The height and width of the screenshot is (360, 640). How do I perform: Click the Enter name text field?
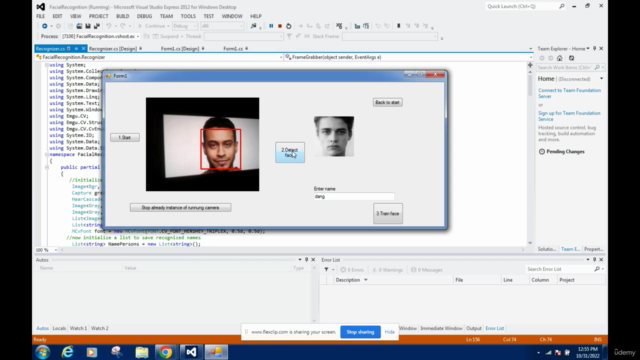[x=354, y=196]
